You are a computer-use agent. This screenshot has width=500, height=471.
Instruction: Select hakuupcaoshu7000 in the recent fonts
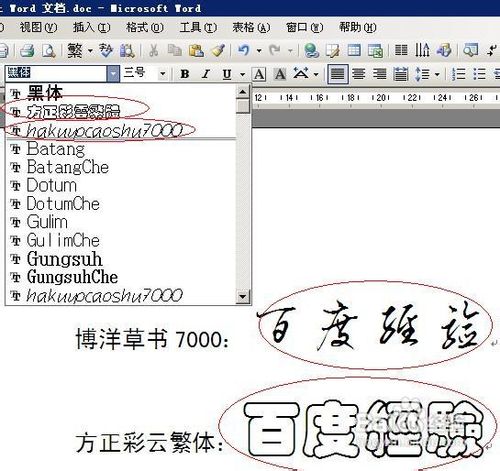(121, 130)
